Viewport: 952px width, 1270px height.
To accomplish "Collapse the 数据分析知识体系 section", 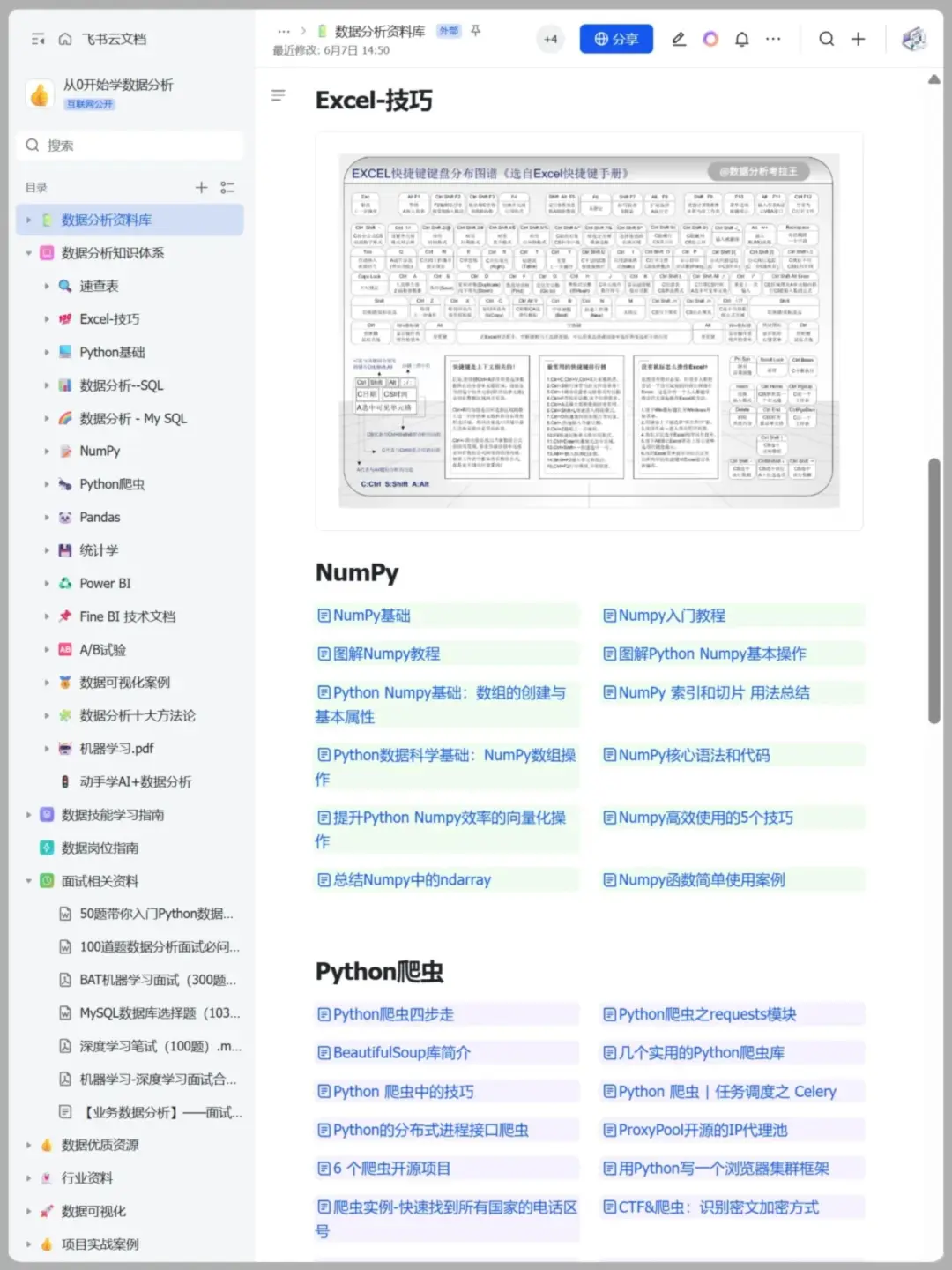I will pyautogui.click(x=28, y=253).
